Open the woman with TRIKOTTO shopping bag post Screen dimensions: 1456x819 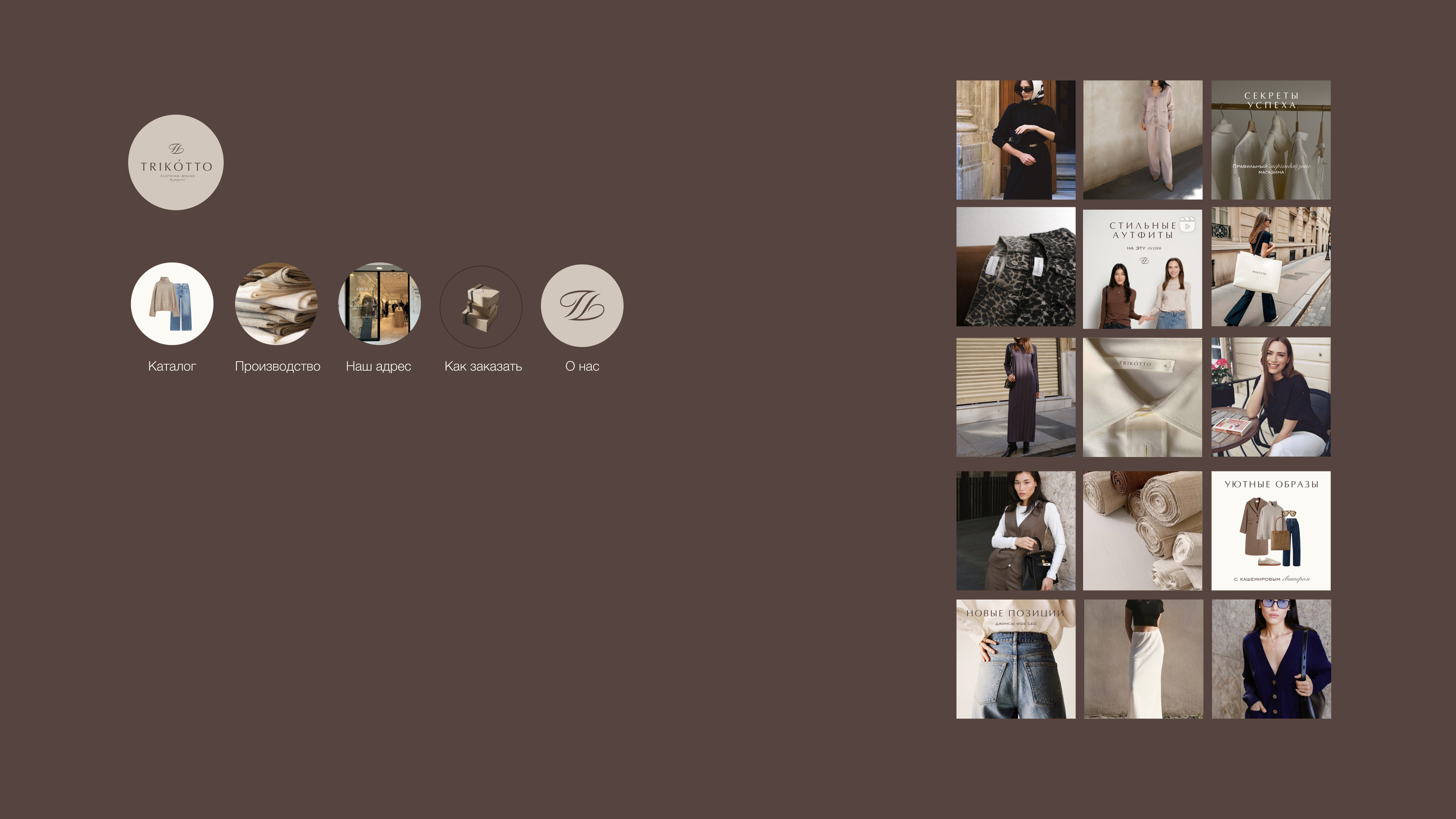tap(1271, 267)
